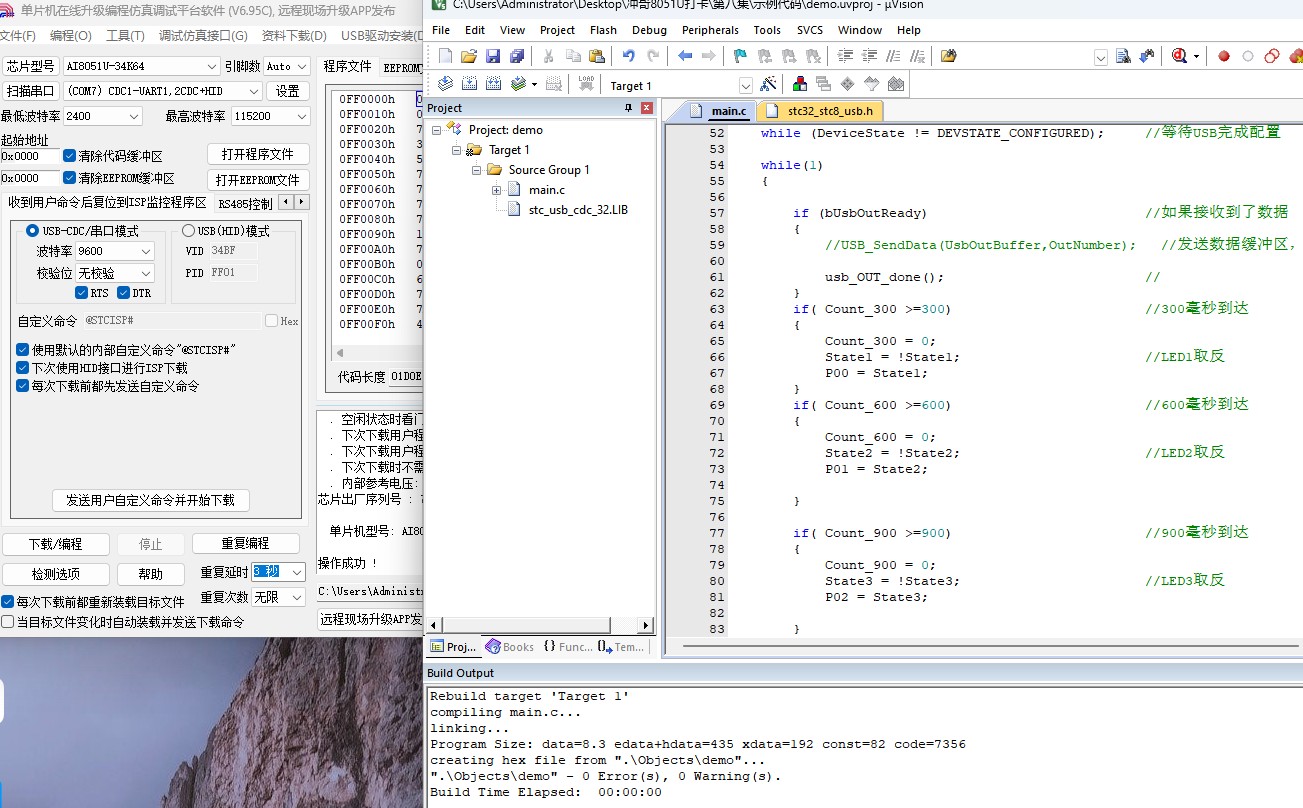Open the 重复次数 无限 dropdown
This screenshot has width=1303, height=808.
pyautogui.click(x=278, y=597)
